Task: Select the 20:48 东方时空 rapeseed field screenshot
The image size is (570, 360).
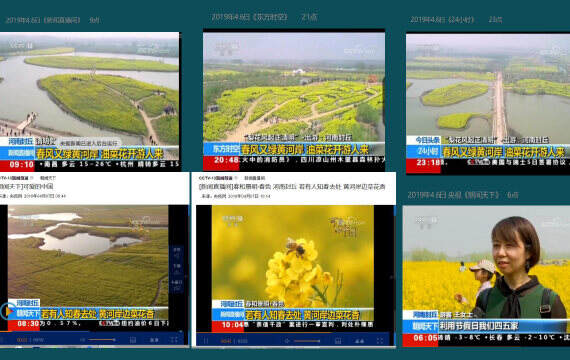Action: click(x=294, y=101)
